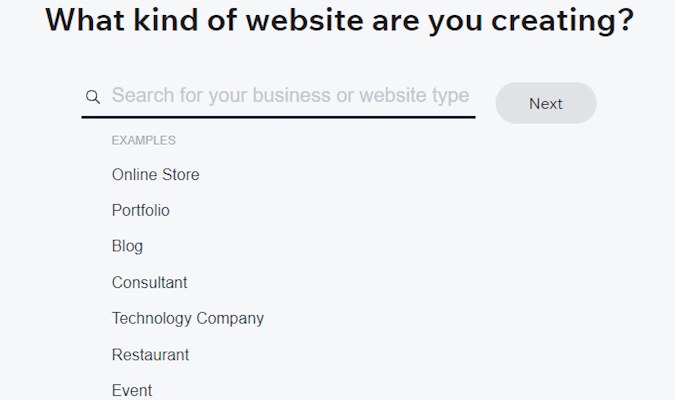The width and height of the screenshot is (675, 400).
Task: Click the word 'Technology' in the examples list
Action: tap(152, 319)
